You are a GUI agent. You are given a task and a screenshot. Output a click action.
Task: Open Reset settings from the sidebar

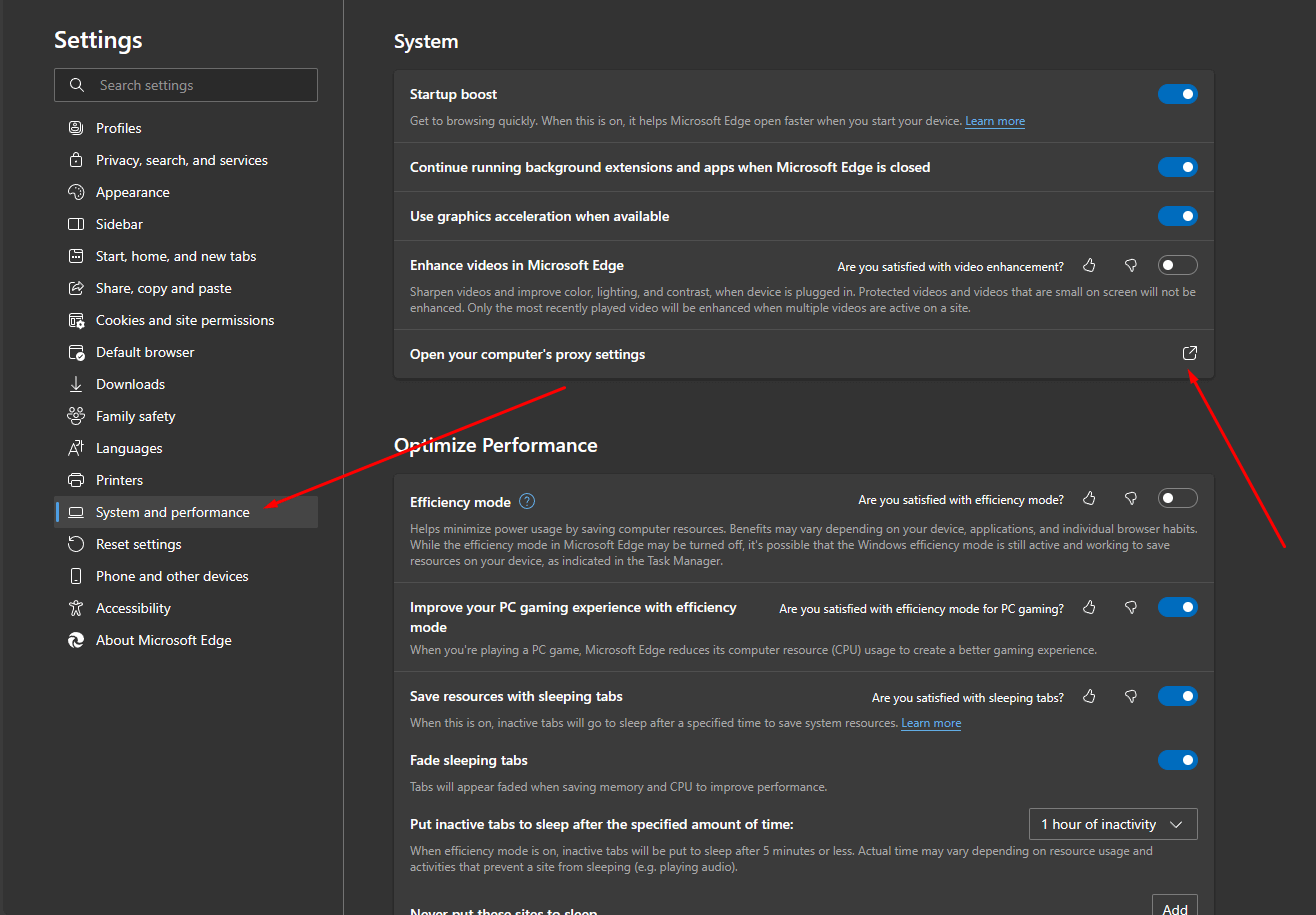pyautogui.click(x=186, y=544)
